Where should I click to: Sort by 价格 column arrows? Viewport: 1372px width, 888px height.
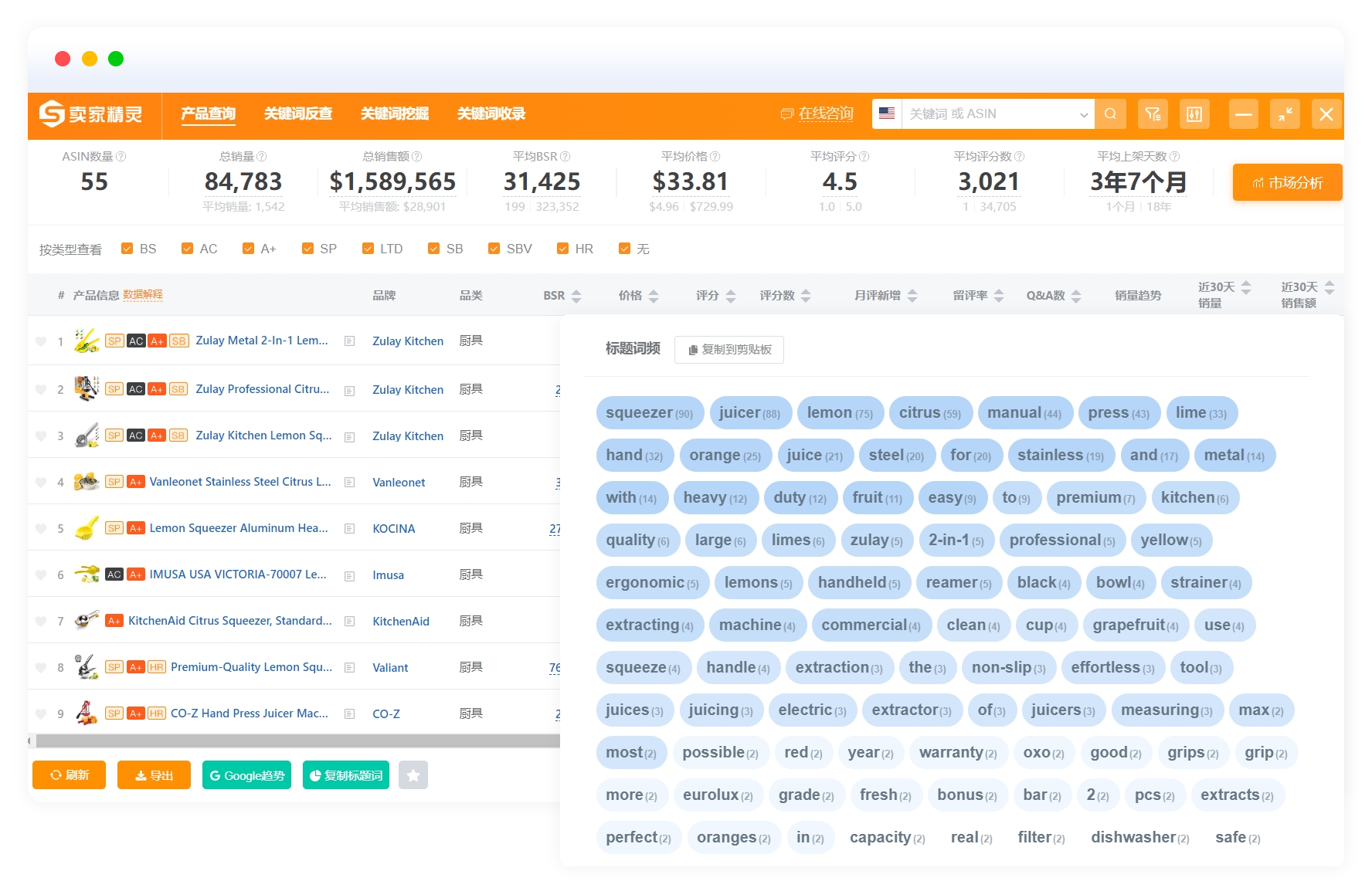pos(654,296)
